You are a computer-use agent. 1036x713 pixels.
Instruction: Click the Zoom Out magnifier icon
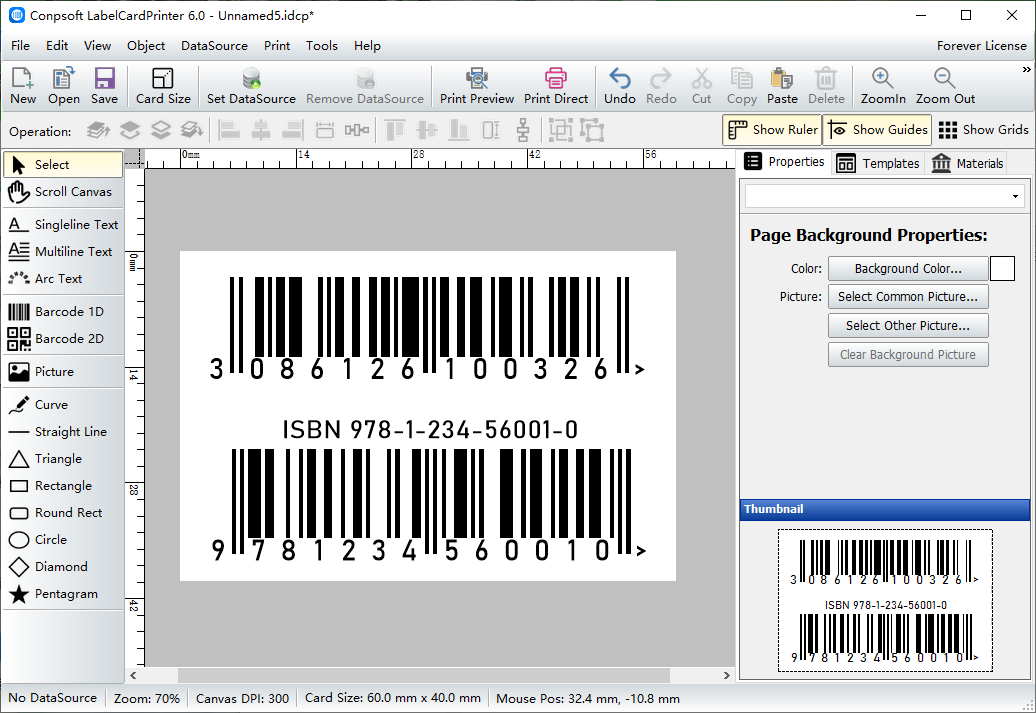(945, 78)
